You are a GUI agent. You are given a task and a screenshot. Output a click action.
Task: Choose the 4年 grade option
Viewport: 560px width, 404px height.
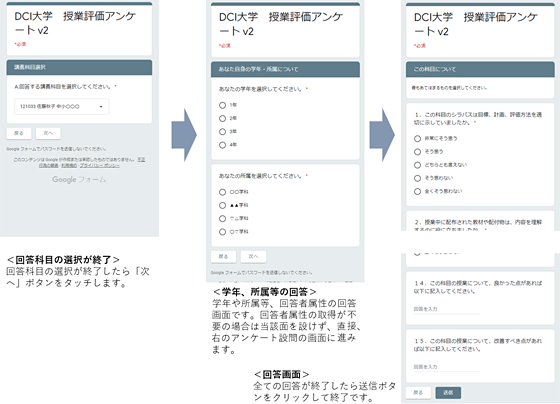click(x=222, y=145)
